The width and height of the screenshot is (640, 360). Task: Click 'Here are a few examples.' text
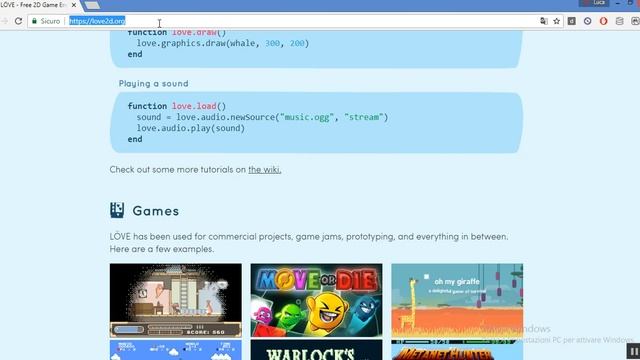162,249
